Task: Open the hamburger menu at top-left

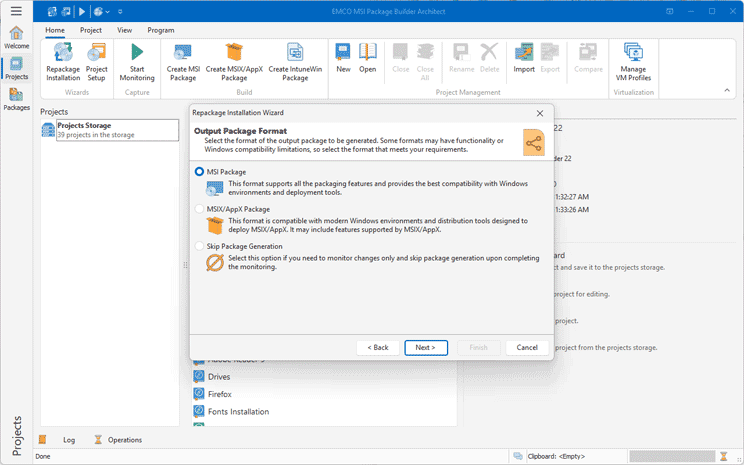Action: click(16, 11)
